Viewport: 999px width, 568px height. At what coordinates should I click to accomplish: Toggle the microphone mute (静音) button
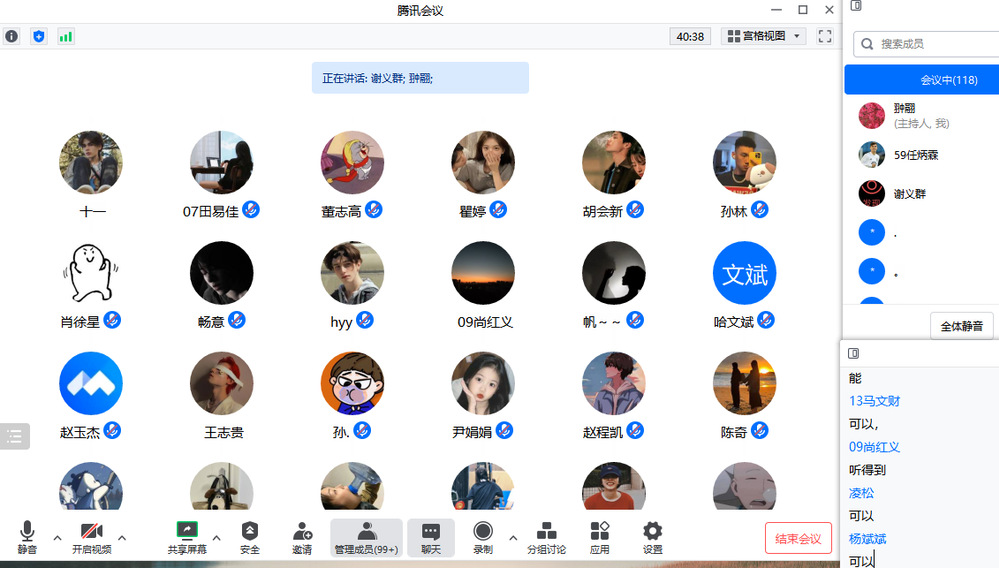tap(27, 538)
